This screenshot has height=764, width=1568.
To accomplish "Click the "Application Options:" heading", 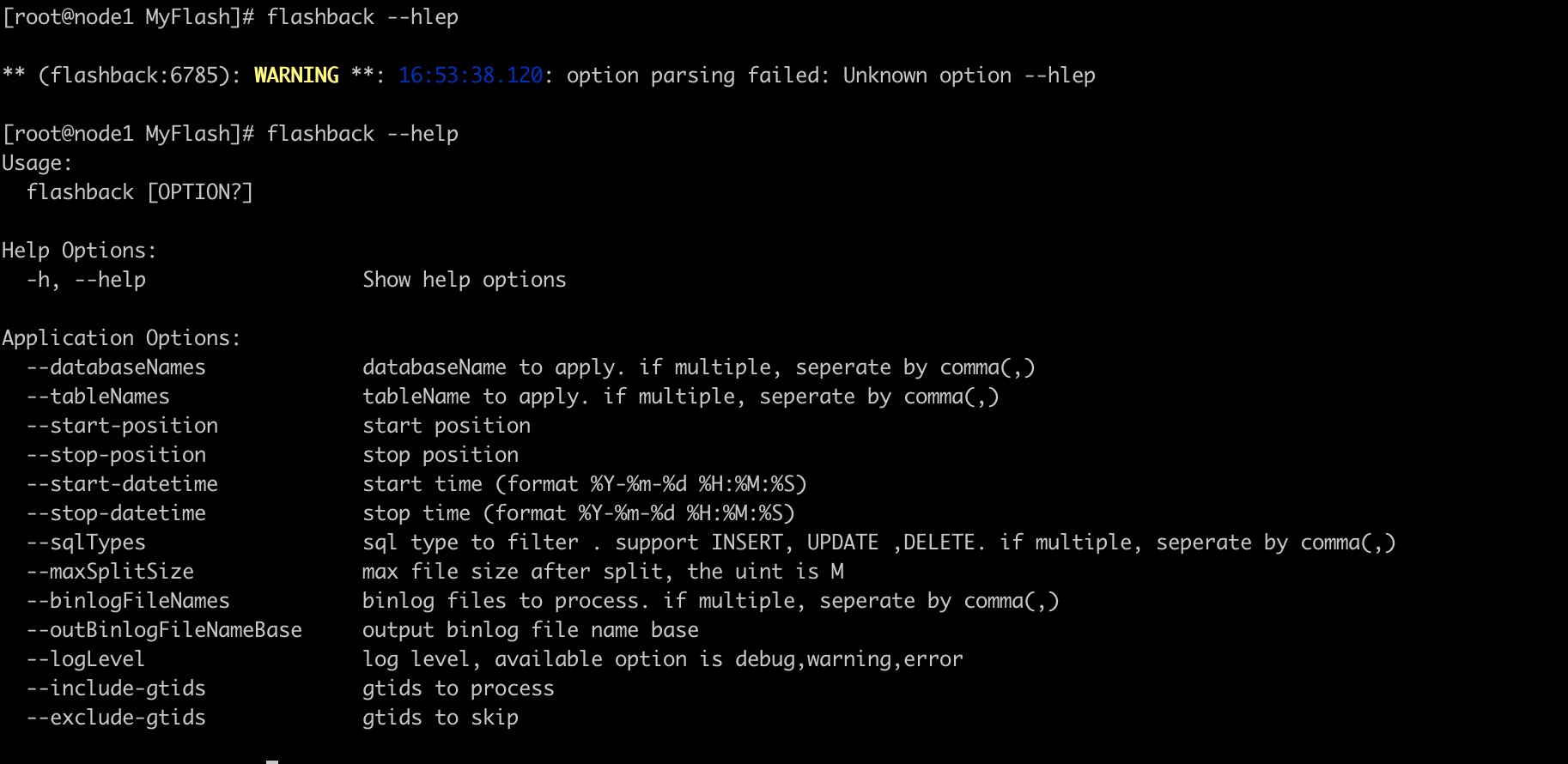I will tap(121, 338).
